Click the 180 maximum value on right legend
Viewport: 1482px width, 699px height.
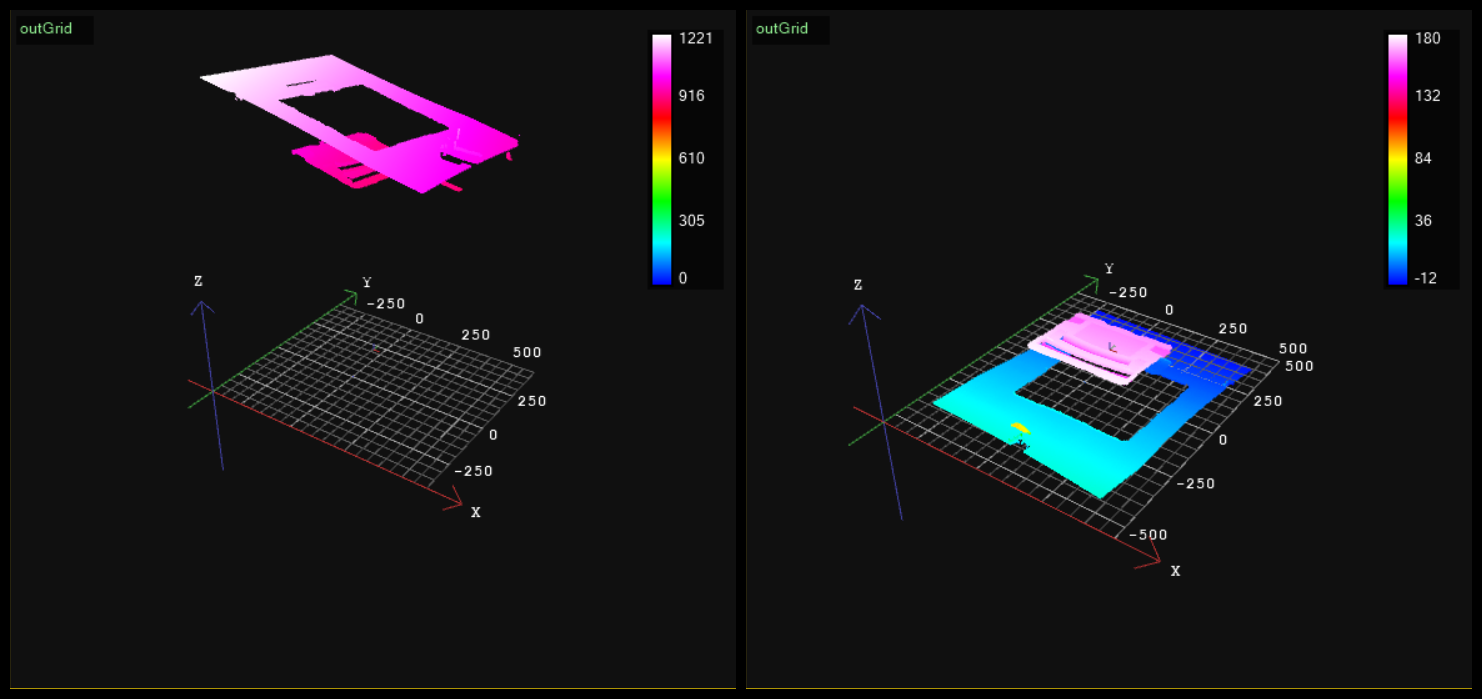1427,40
